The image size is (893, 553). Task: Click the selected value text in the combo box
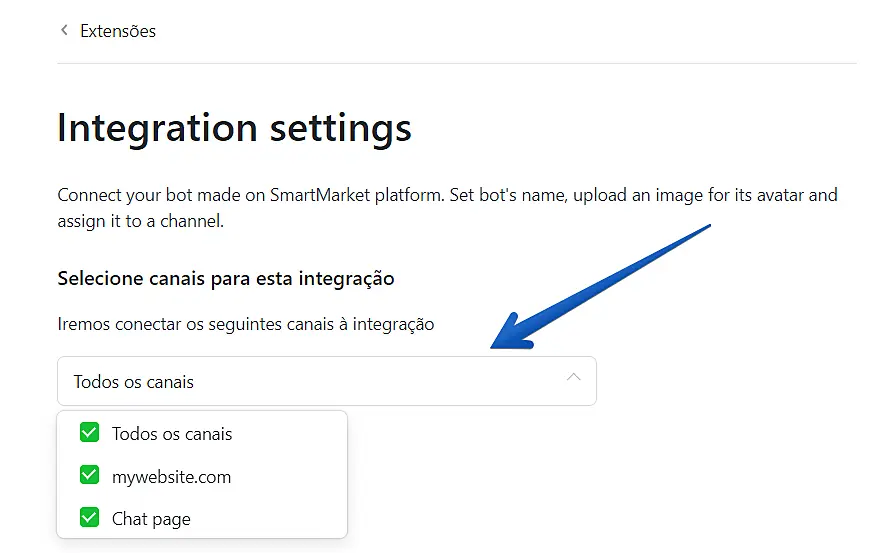(134, 382)
